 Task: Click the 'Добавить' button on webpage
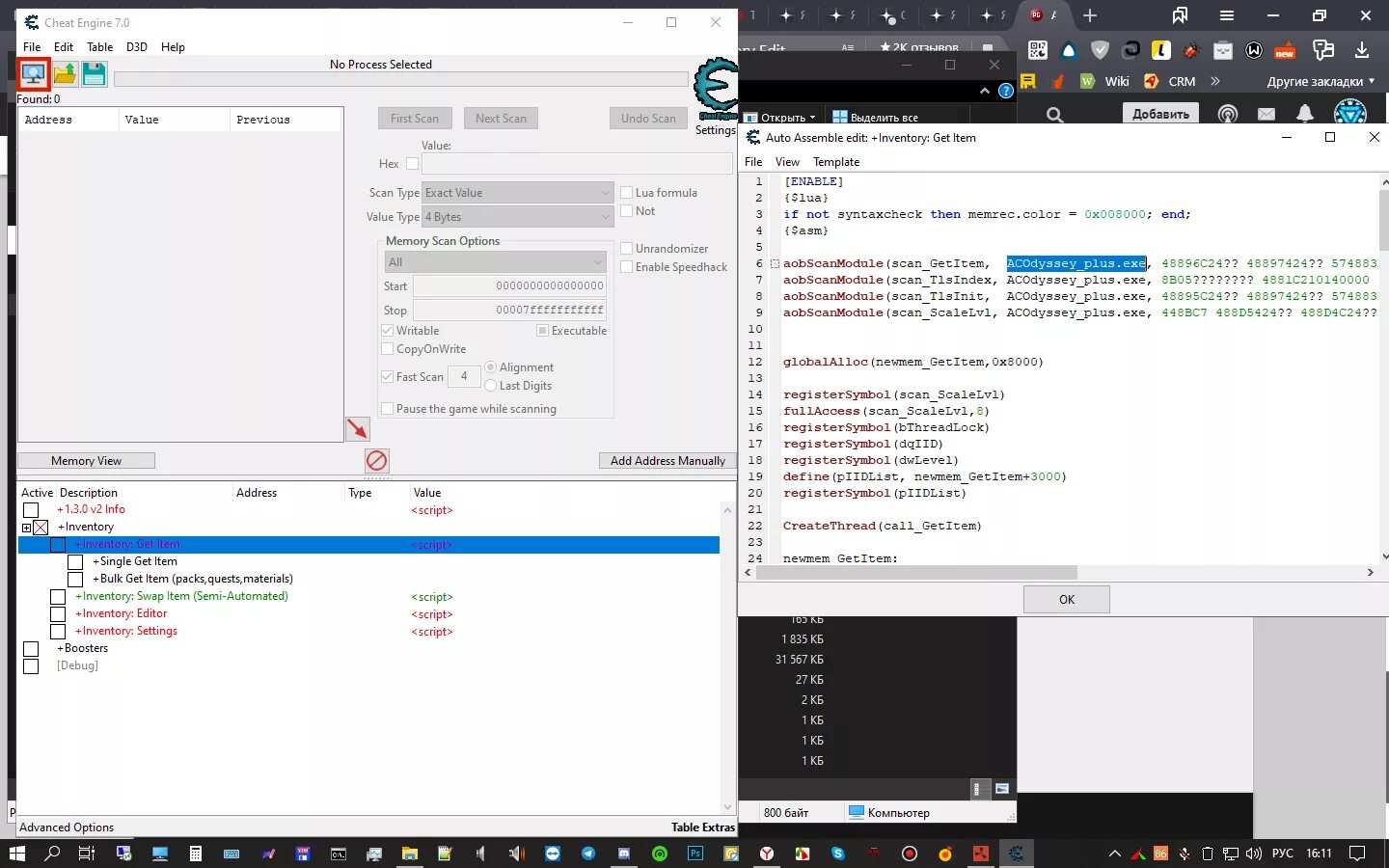pos(1160,114)
